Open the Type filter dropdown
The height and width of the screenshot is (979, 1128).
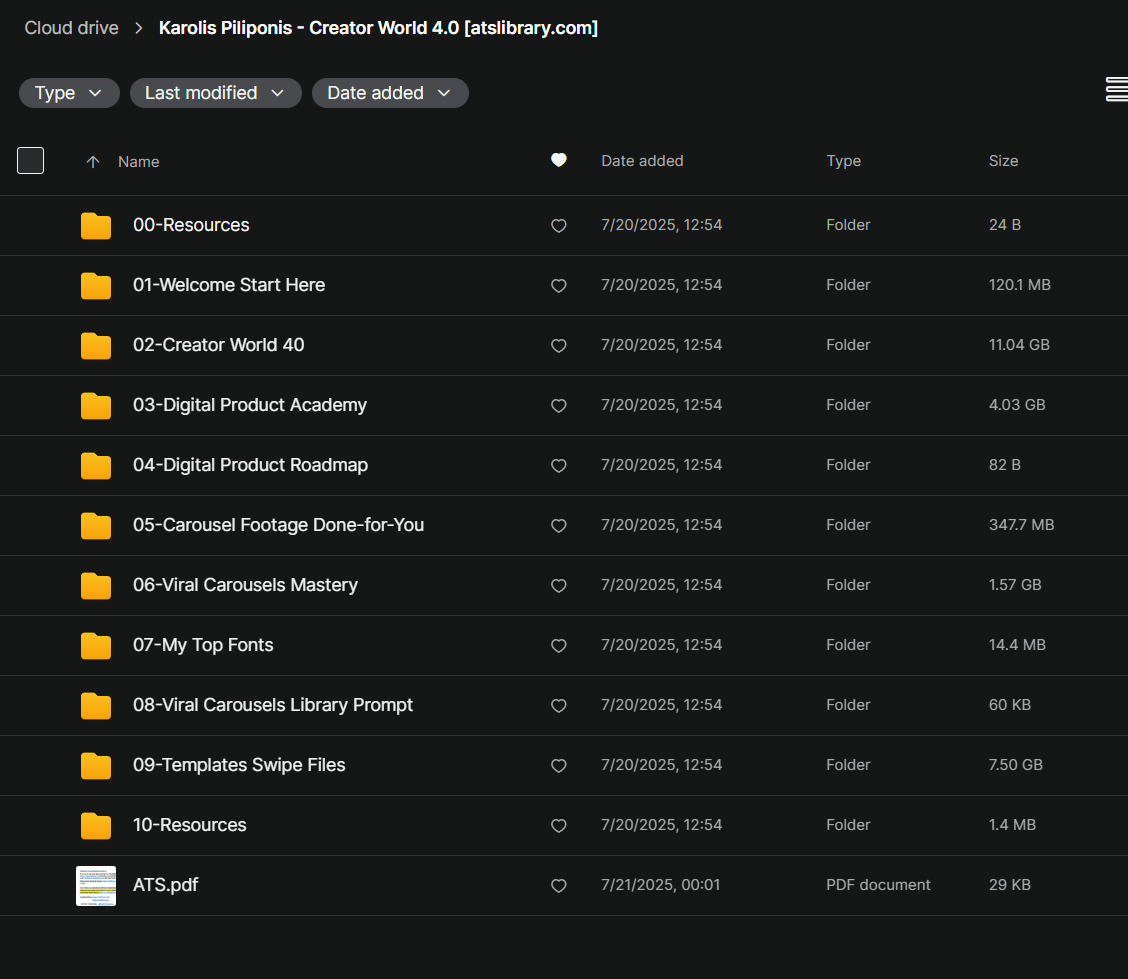[69, 93]
